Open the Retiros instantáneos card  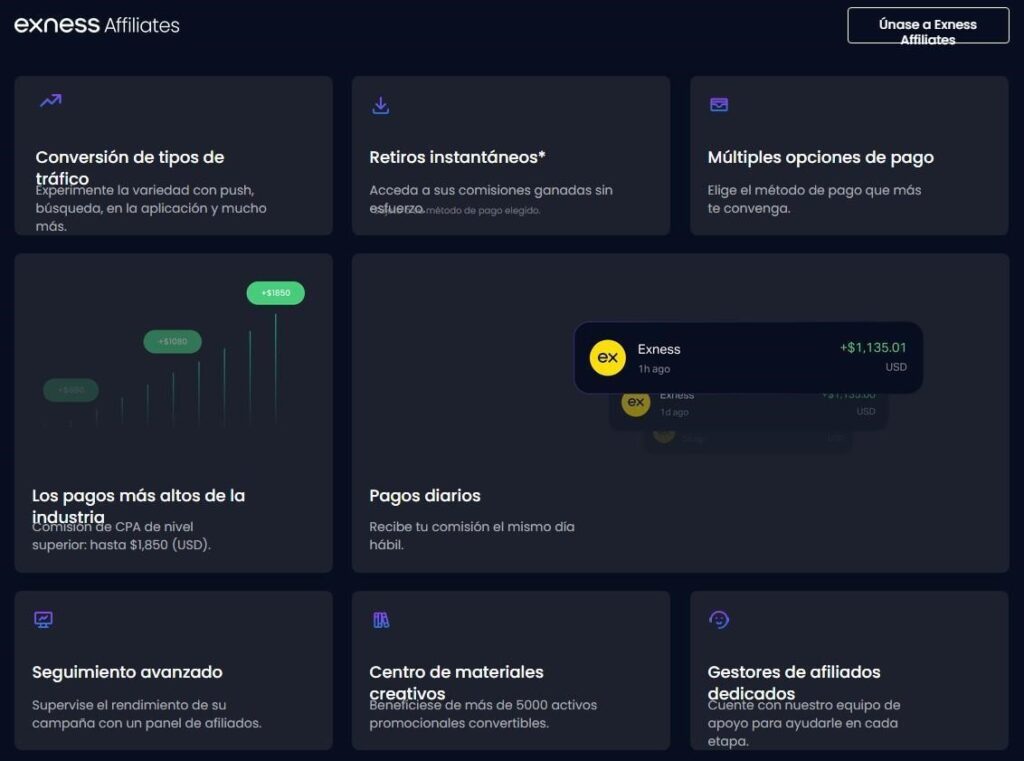pos(510,155)
